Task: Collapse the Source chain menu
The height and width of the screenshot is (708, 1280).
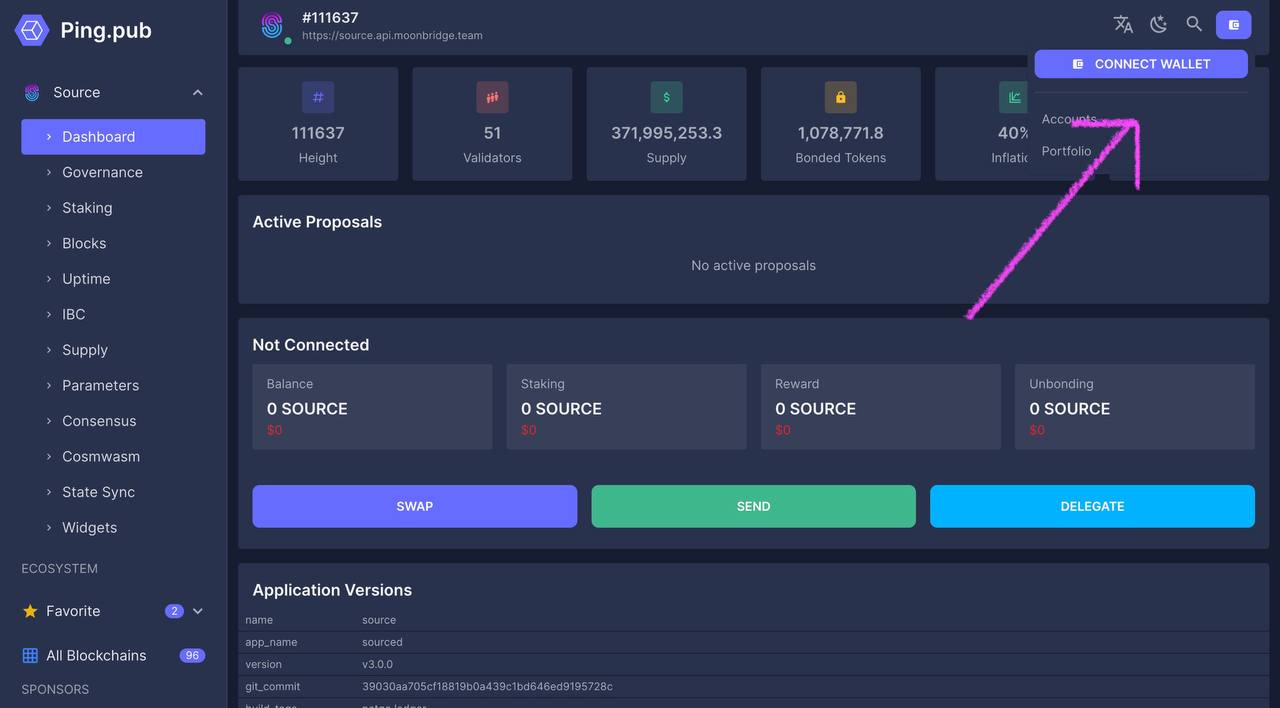Action: click(197, 93)
